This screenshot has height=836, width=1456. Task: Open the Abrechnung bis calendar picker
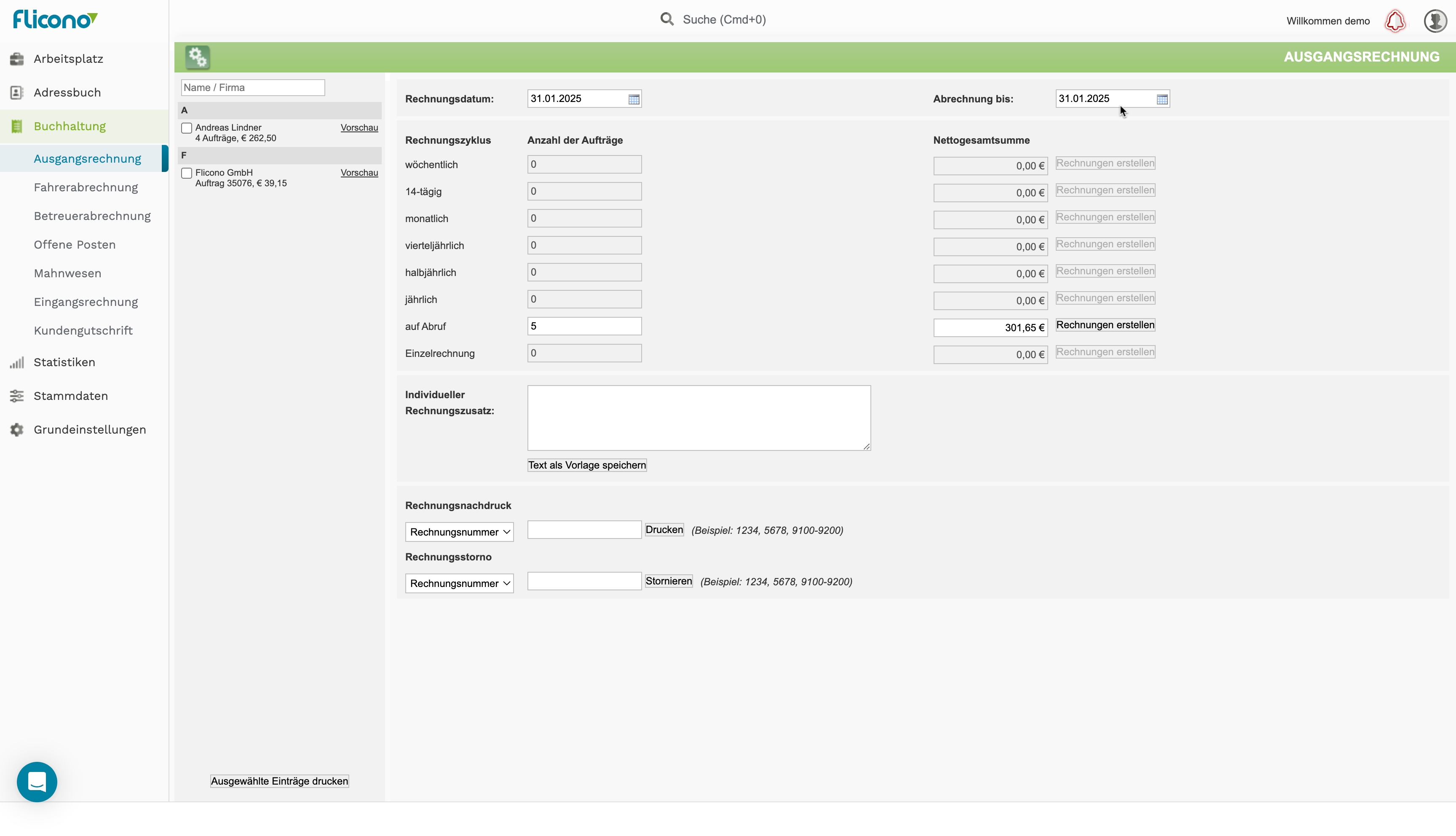[x=1162, y=99]
